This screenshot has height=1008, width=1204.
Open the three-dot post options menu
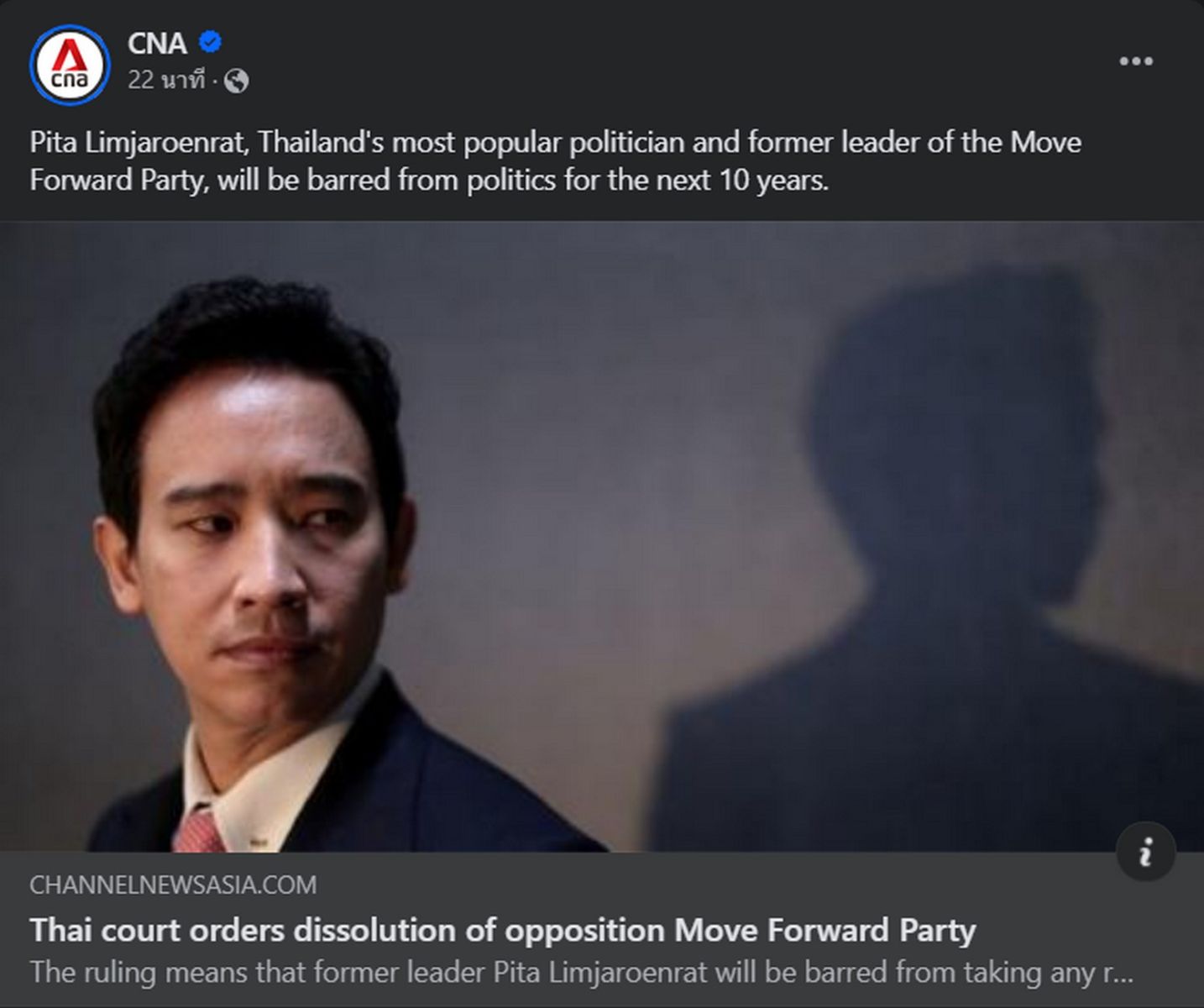1135,61
